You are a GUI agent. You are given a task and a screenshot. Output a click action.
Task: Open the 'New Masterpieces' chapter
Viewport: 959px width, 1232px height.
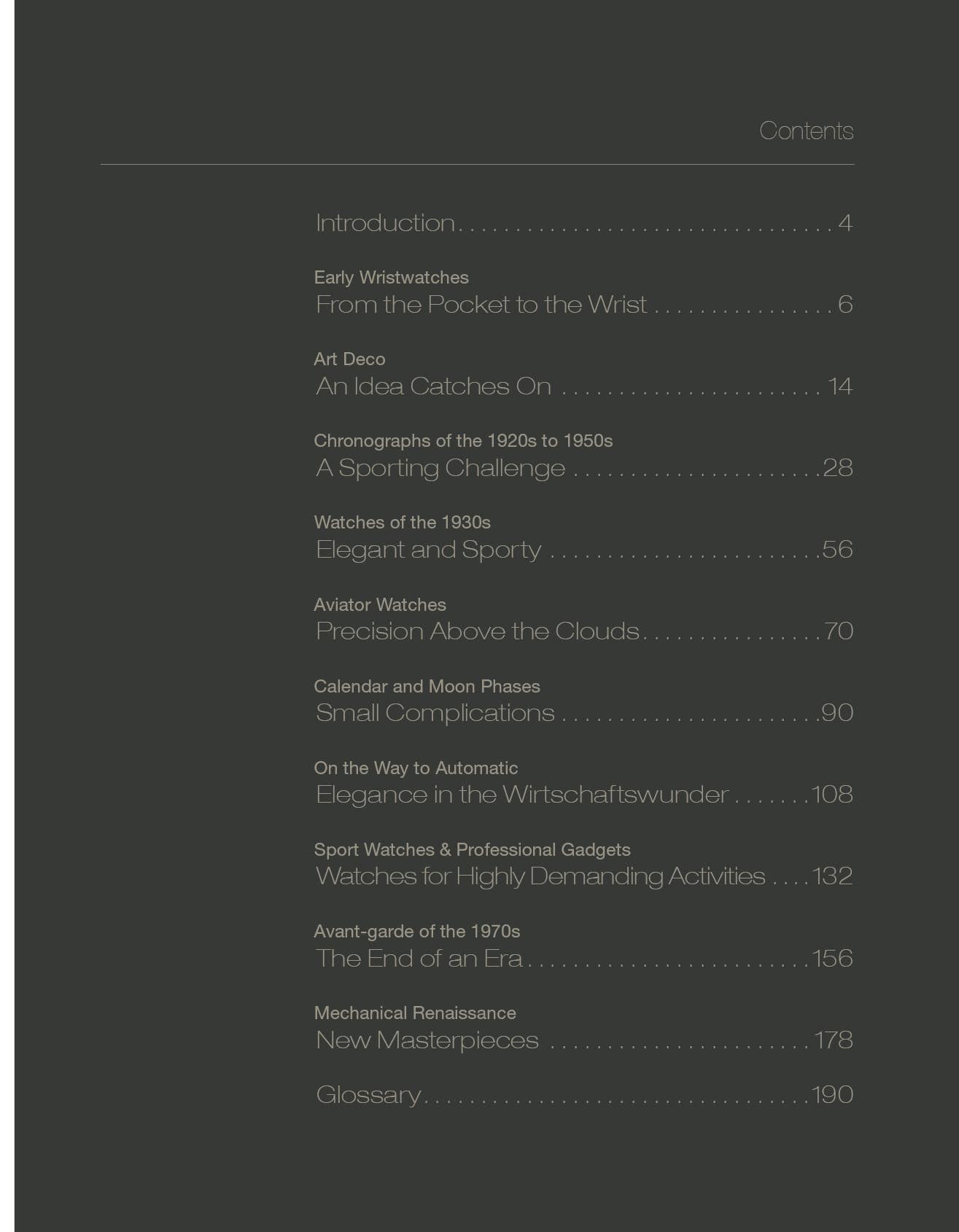(427, 1040)
